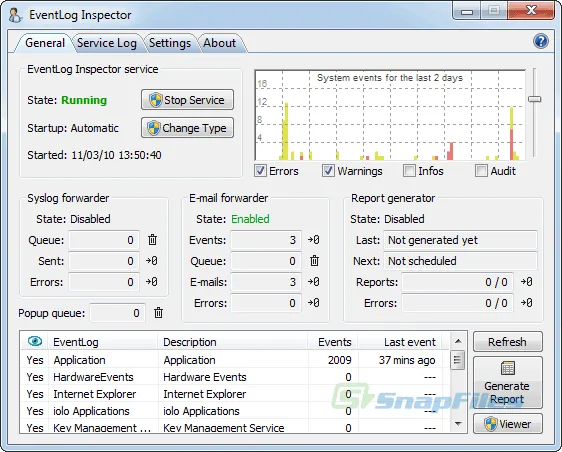The image size is (562, 452).
Task: Click the chart scale slider handle
Action: pos(534,99)
